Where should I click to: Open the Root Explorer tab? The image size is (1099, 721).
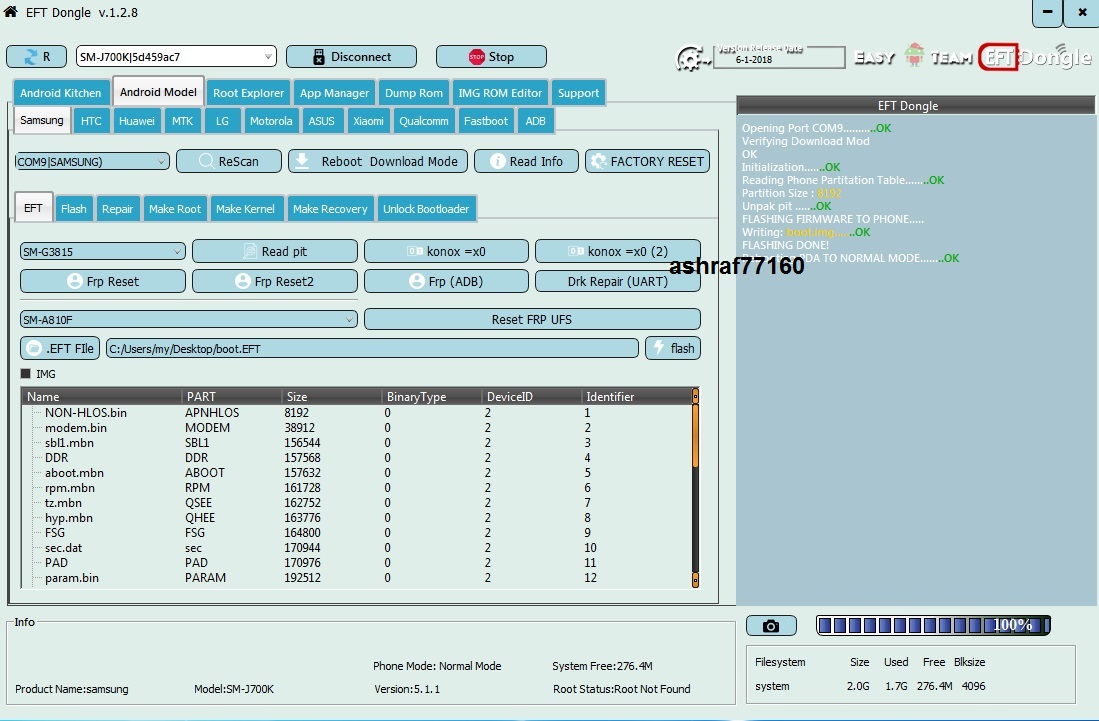[x=248, y=92]
